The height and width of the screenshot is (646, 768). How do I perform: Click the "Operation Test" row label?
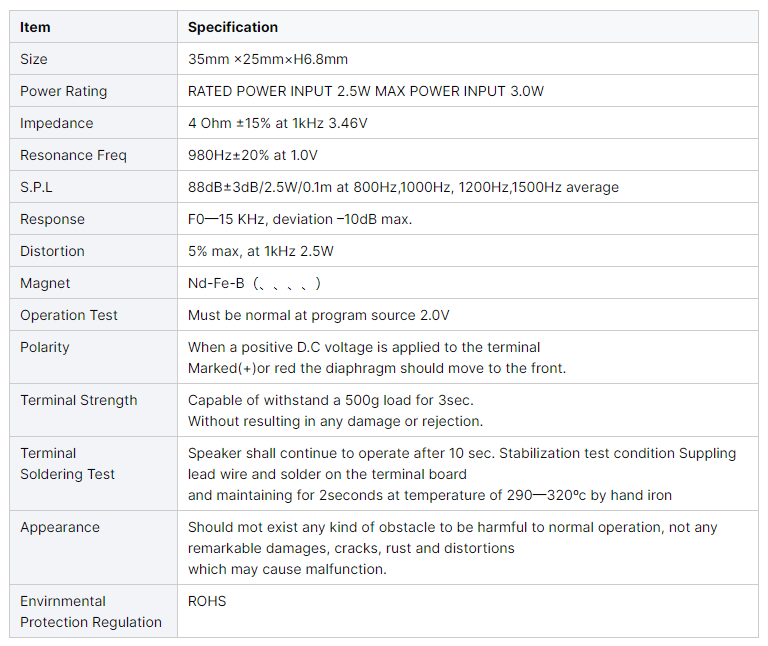(x=69, y=315)
